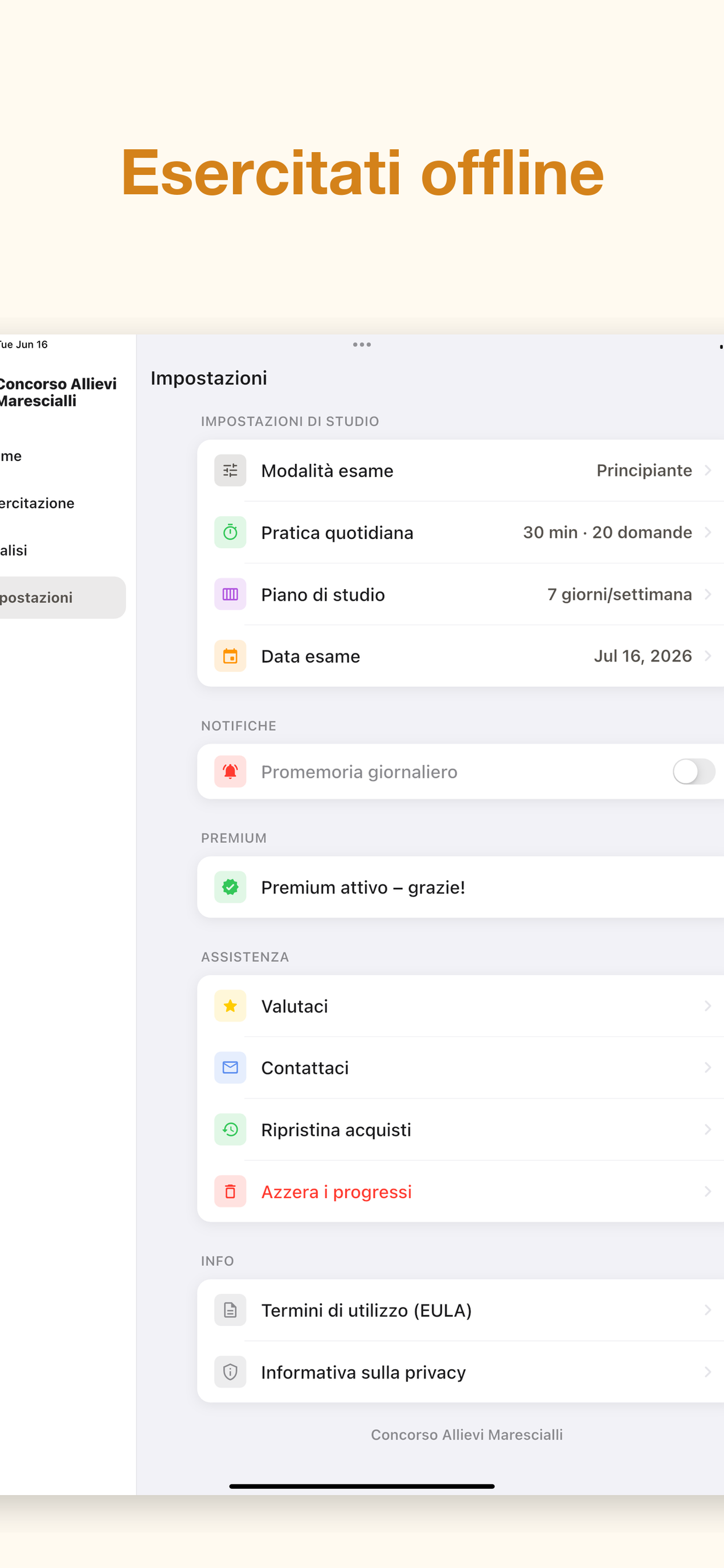This screenshot has width=724, height=1568.
Task: Click the Ripristina acquisti restore icon
Action: [230, 1130]
